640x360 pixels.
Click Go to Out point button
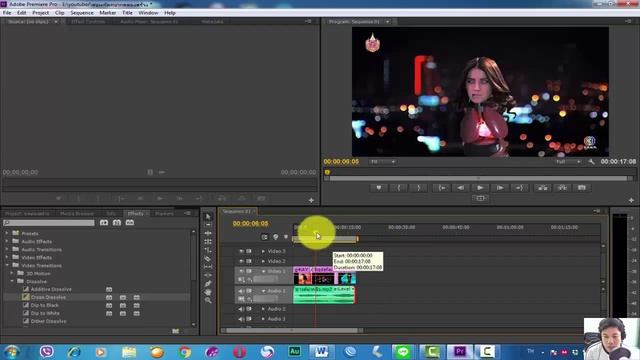point(519,188)
